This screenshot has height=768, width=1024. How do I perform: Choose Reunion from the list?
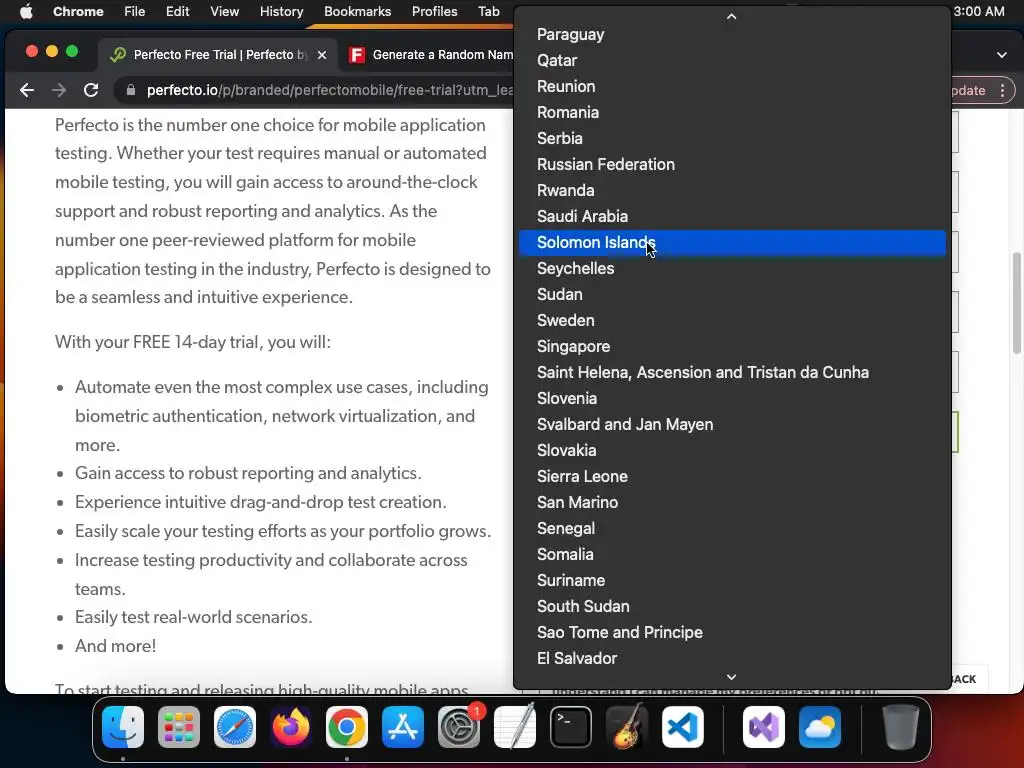(732, 86)
